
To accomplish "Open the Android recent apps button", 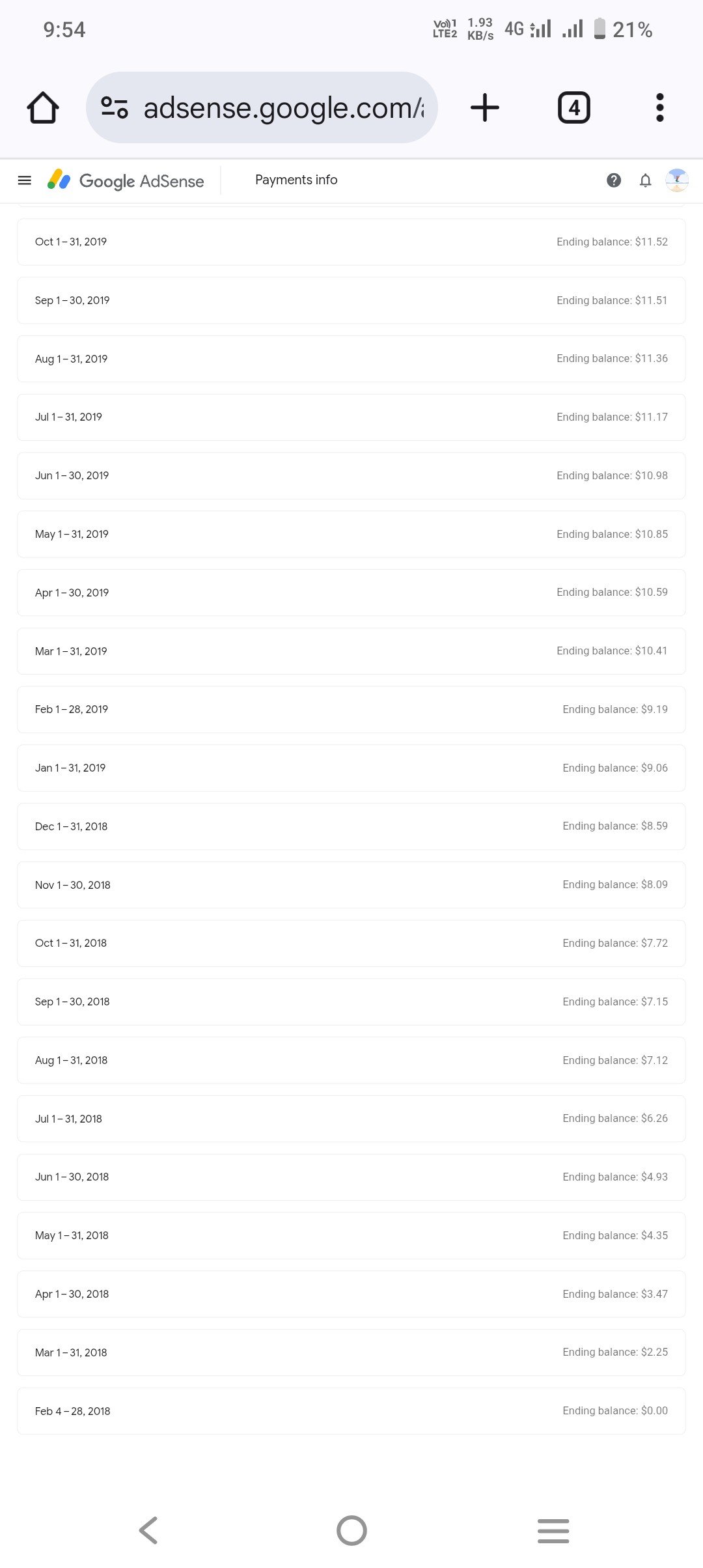I will coord(553,1530).
